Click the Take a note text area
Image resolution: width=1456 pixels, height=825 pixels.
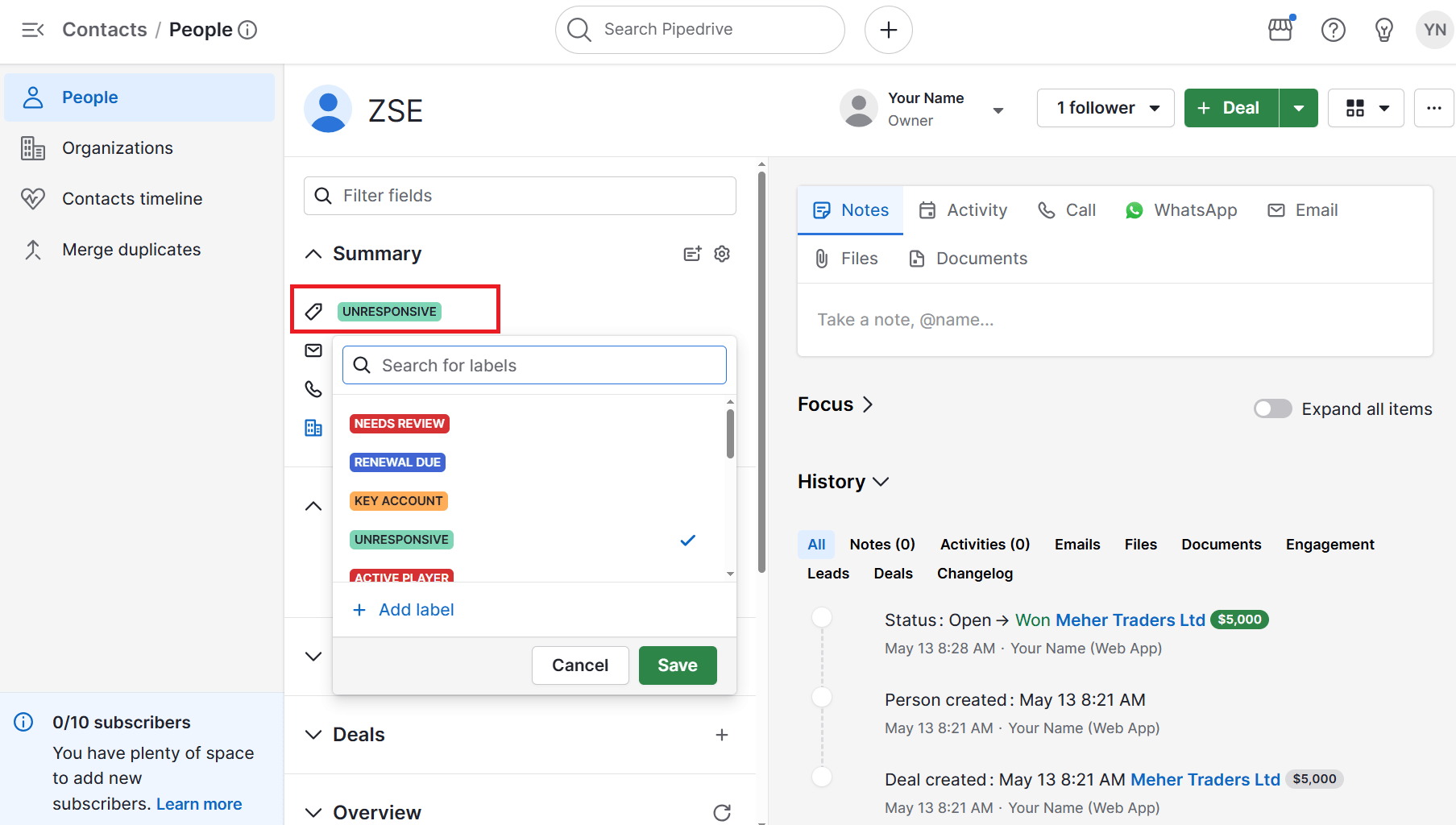[x=1114, y=320]
